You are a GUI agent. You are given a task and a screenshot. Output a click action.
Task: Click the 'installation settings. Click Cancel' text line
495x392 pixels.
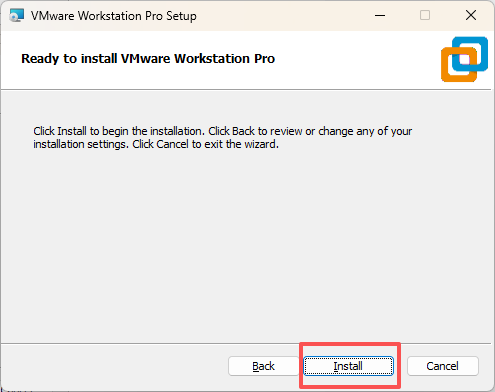coord(156,144)
